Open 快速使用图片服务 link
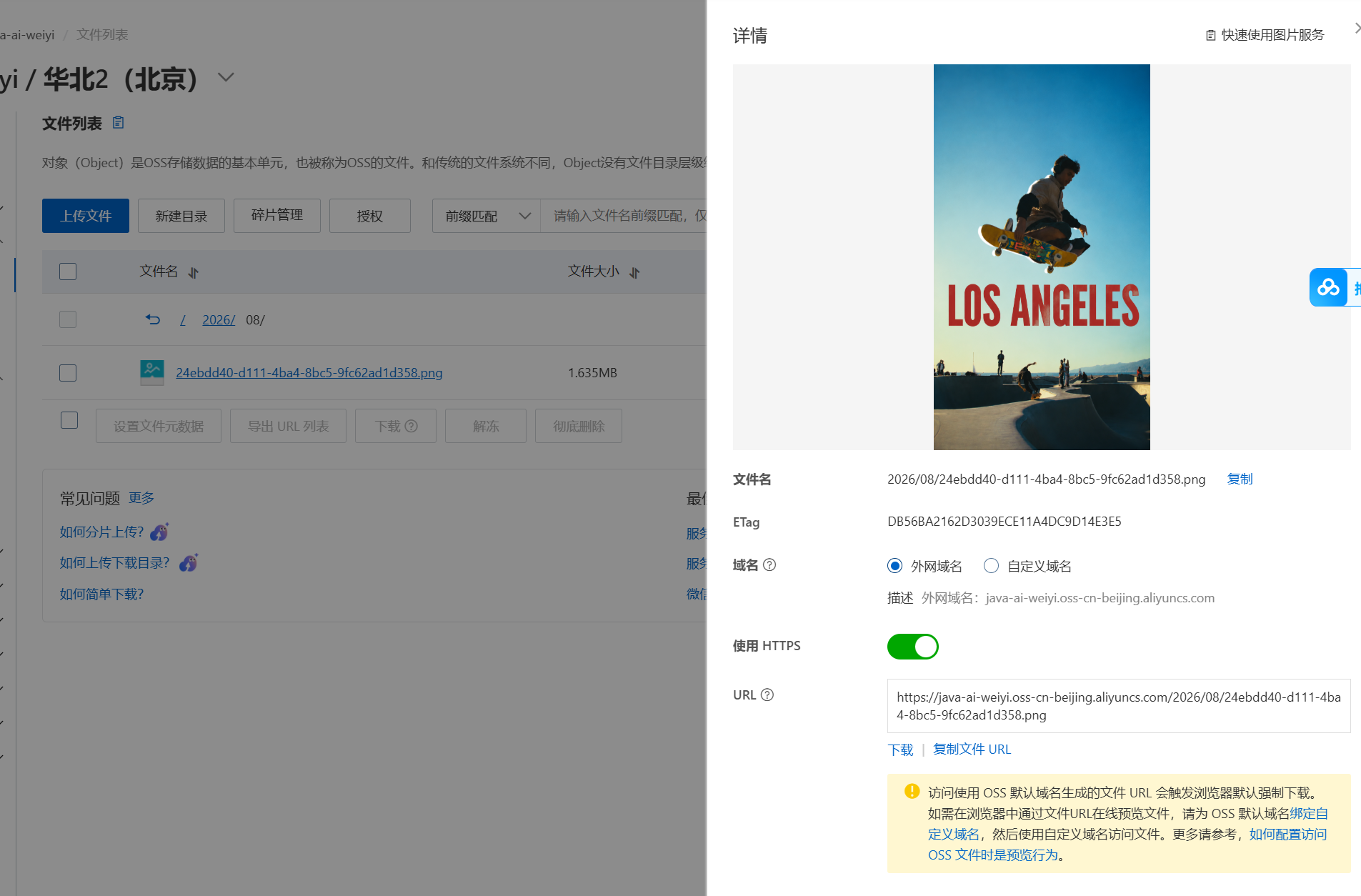 1272,35
